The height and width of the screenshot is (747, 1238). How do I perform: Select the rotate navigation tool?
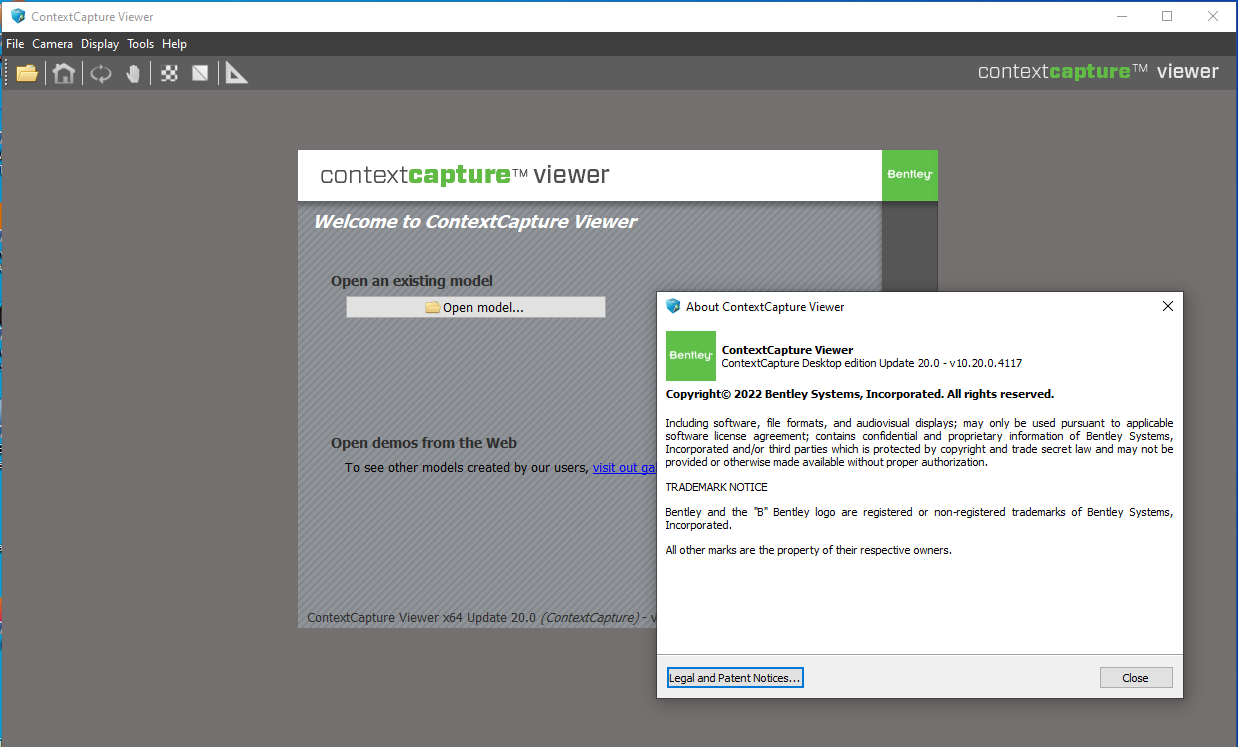pyautogui.click(x=100, y=73)
